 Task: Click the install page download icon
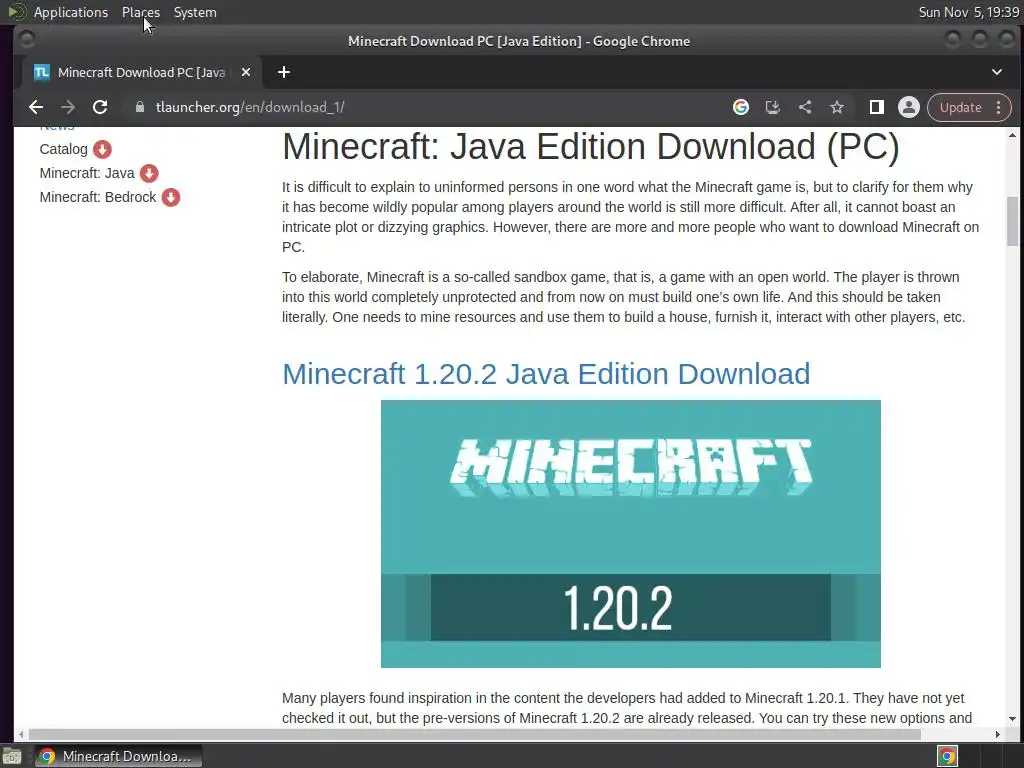773,107
